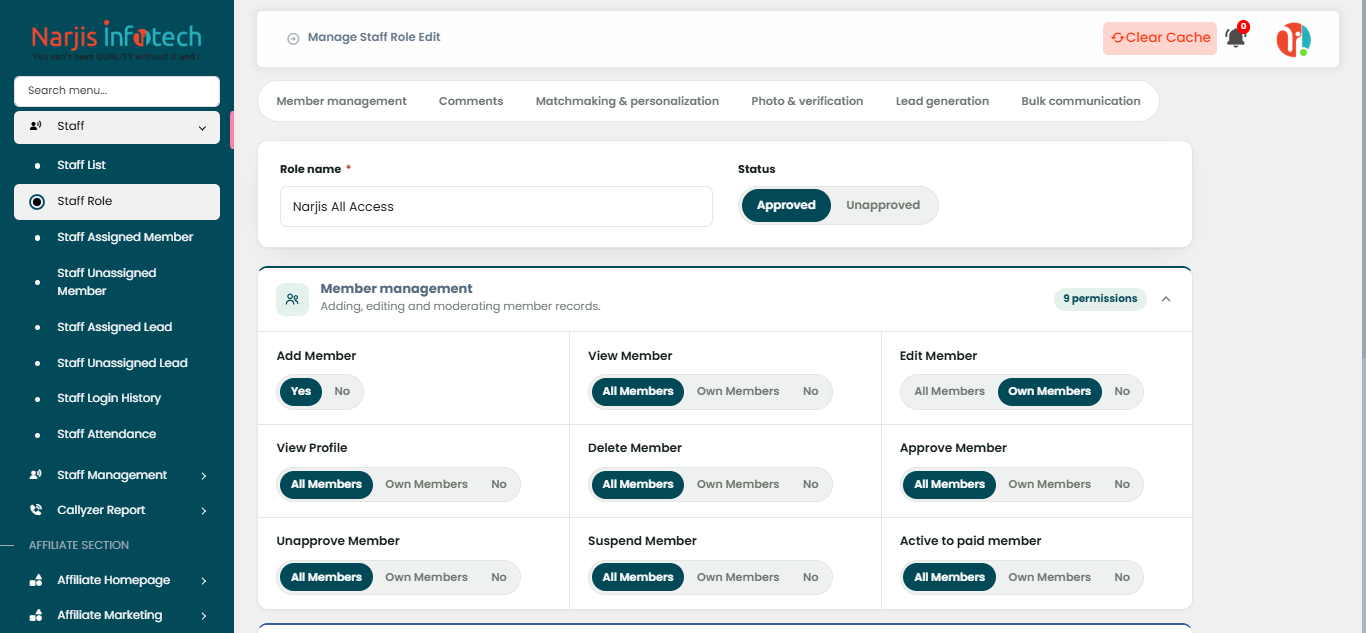The height and width of the screenshot is (633, 1366).
Task: Set Status to Unapproved
Action: pyautogui.click(x=883, y=205)
